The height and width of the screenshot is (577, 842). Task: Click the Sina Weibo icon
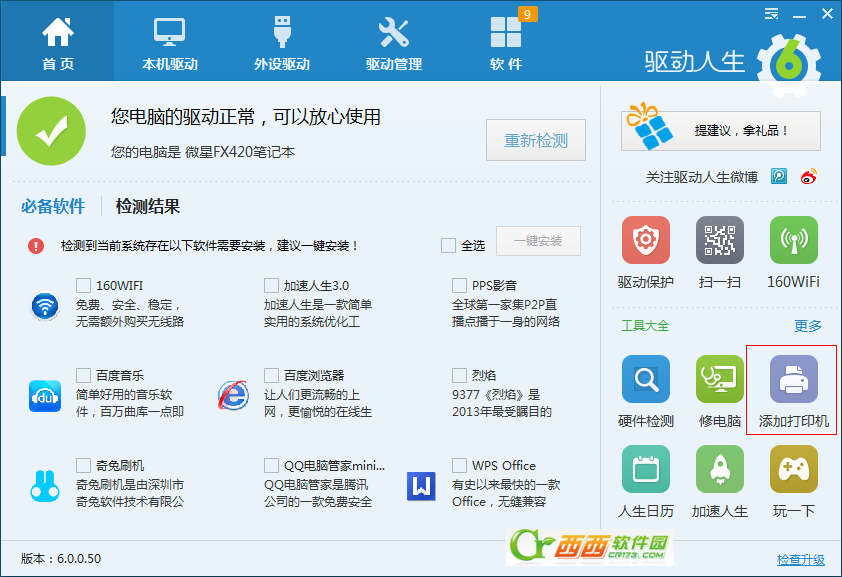[x=809, y=176]
